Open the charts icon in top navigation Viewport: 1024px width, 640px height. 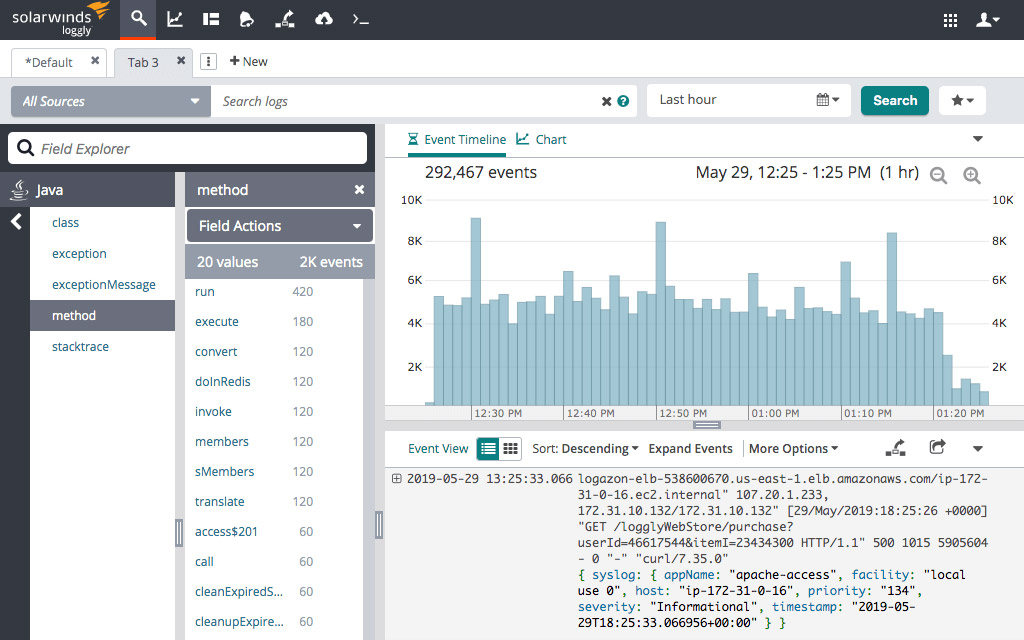pyautogui.click(x=175, y=19)
